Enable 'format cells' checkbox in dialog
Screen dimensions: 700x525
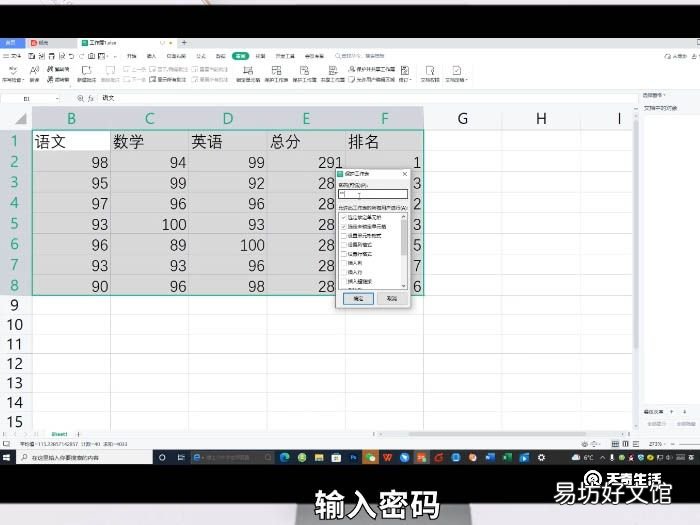pos(344,236)
